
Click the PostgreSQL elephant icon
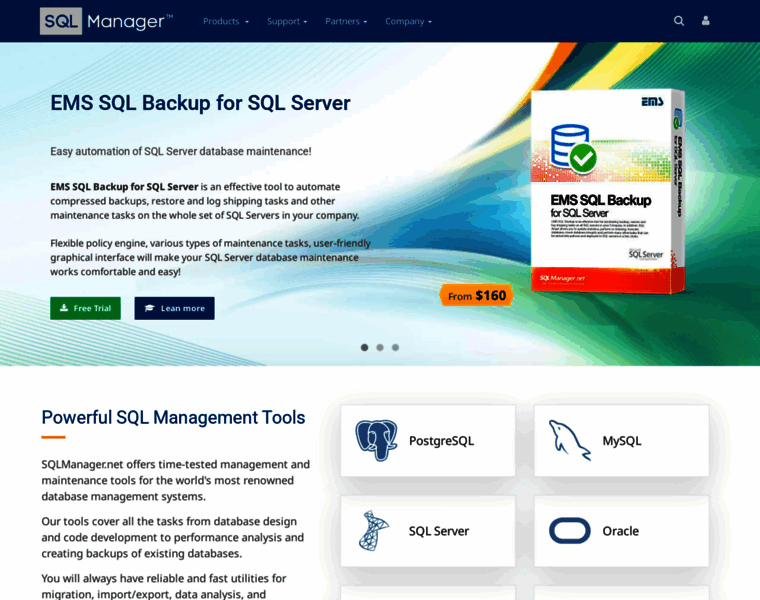pyautogui.click(x=376, y=440)
